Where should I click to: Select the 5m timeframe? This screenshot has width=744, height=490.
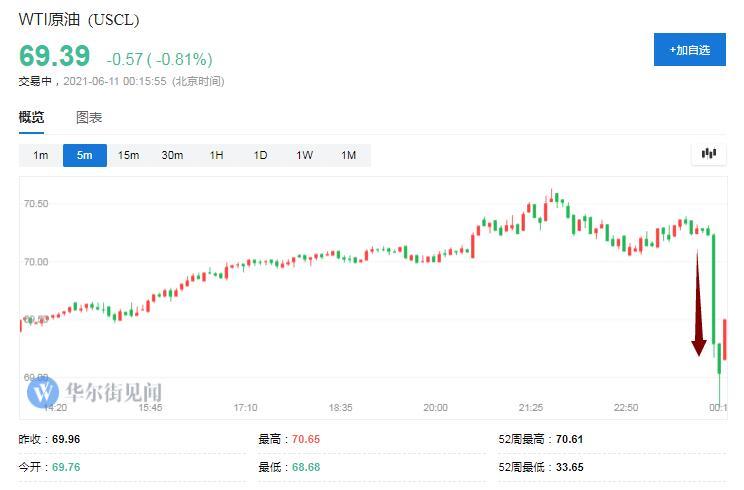click(84, 155)
